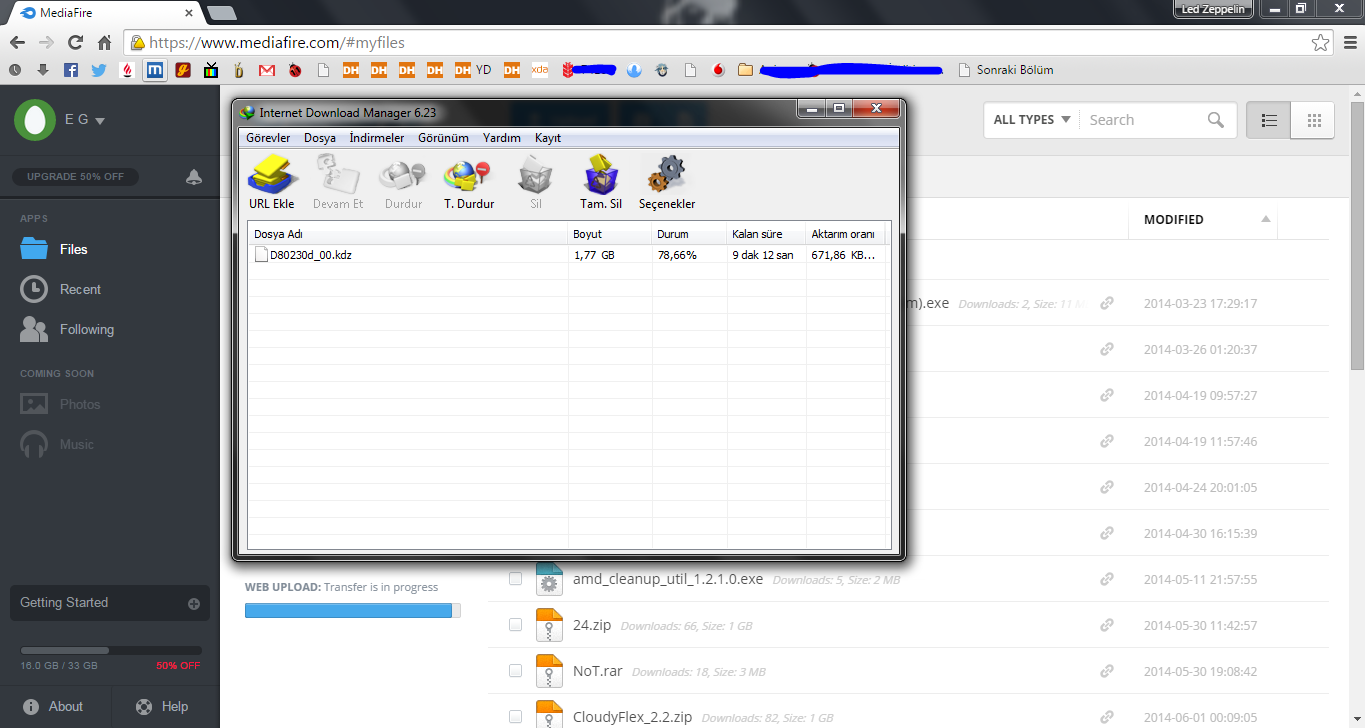1365x728 pixels.
Task: Click the web upload progress bar
Action: coord(353,610)
